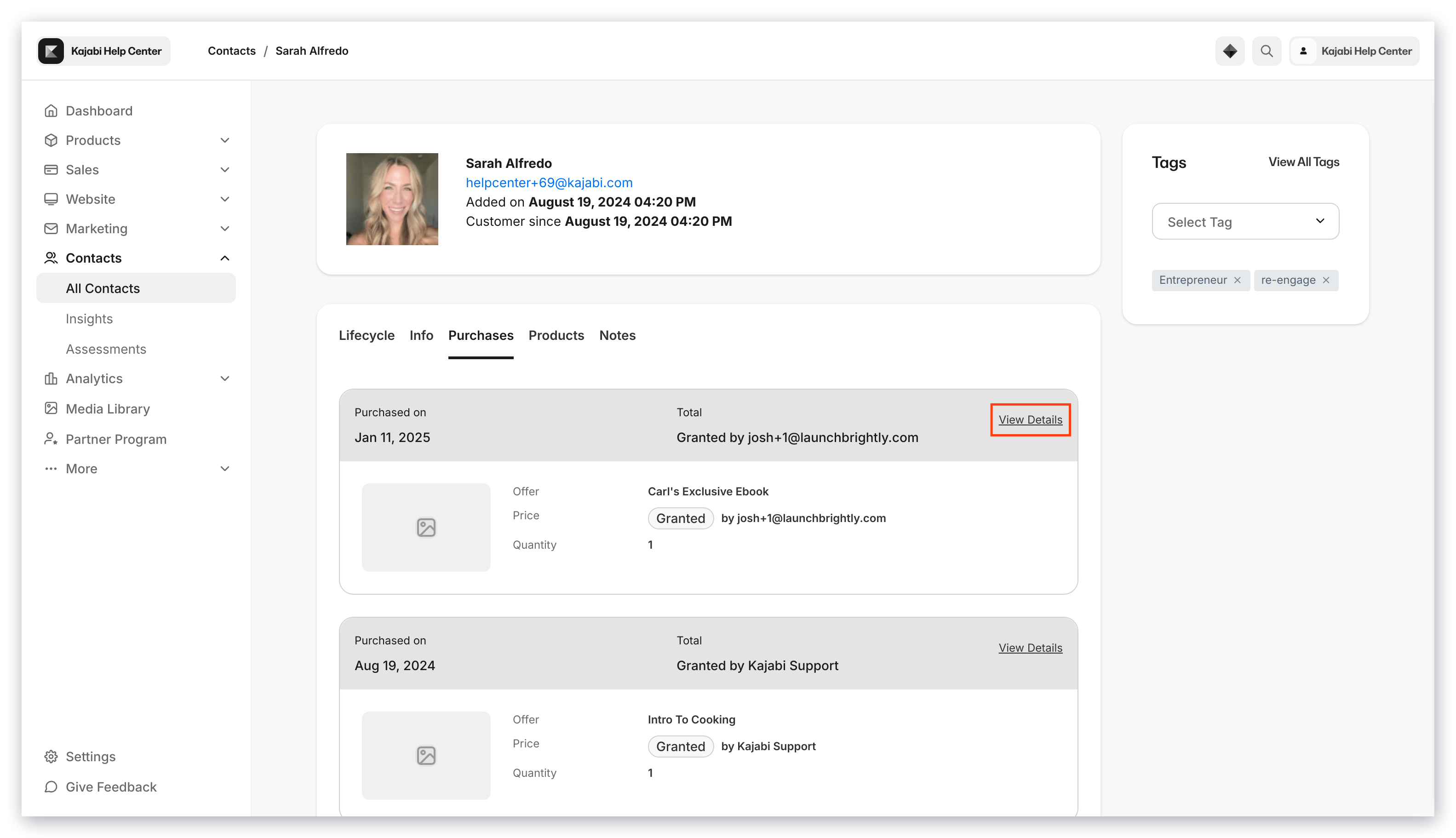View details of Aug 19, 2024 purchase
This screenshot has width=1456, height=838.
pyautogui.click(x=1030, y=648)
